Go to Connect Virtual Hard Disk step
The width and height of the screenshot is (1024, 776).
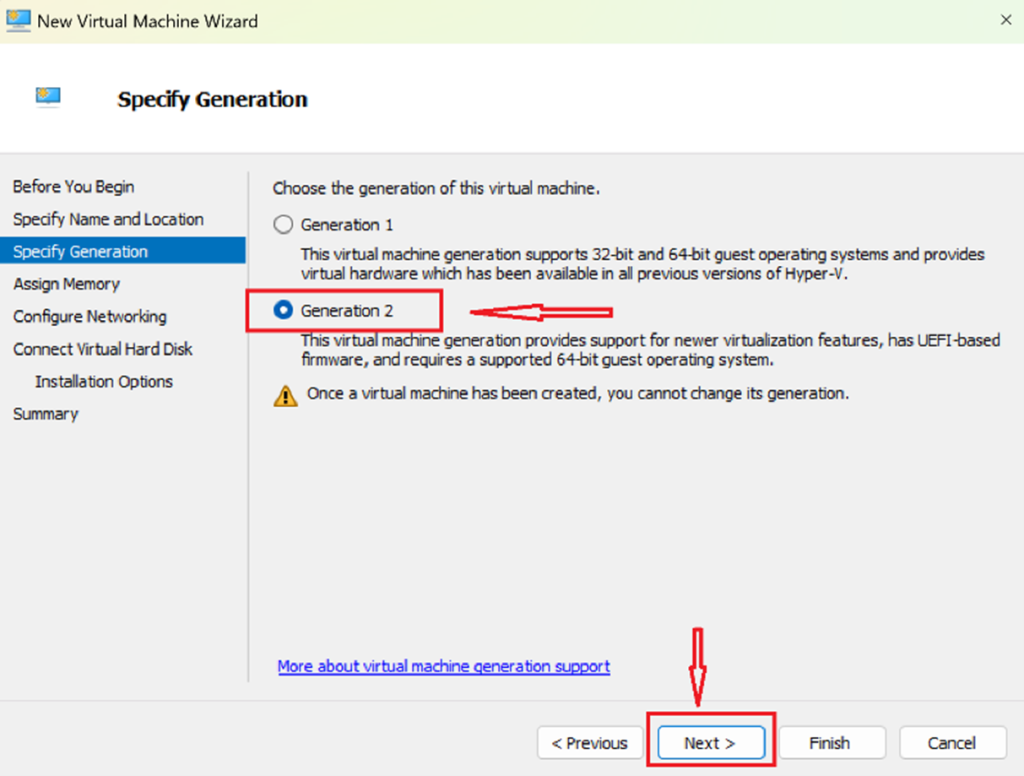point(103,349)
